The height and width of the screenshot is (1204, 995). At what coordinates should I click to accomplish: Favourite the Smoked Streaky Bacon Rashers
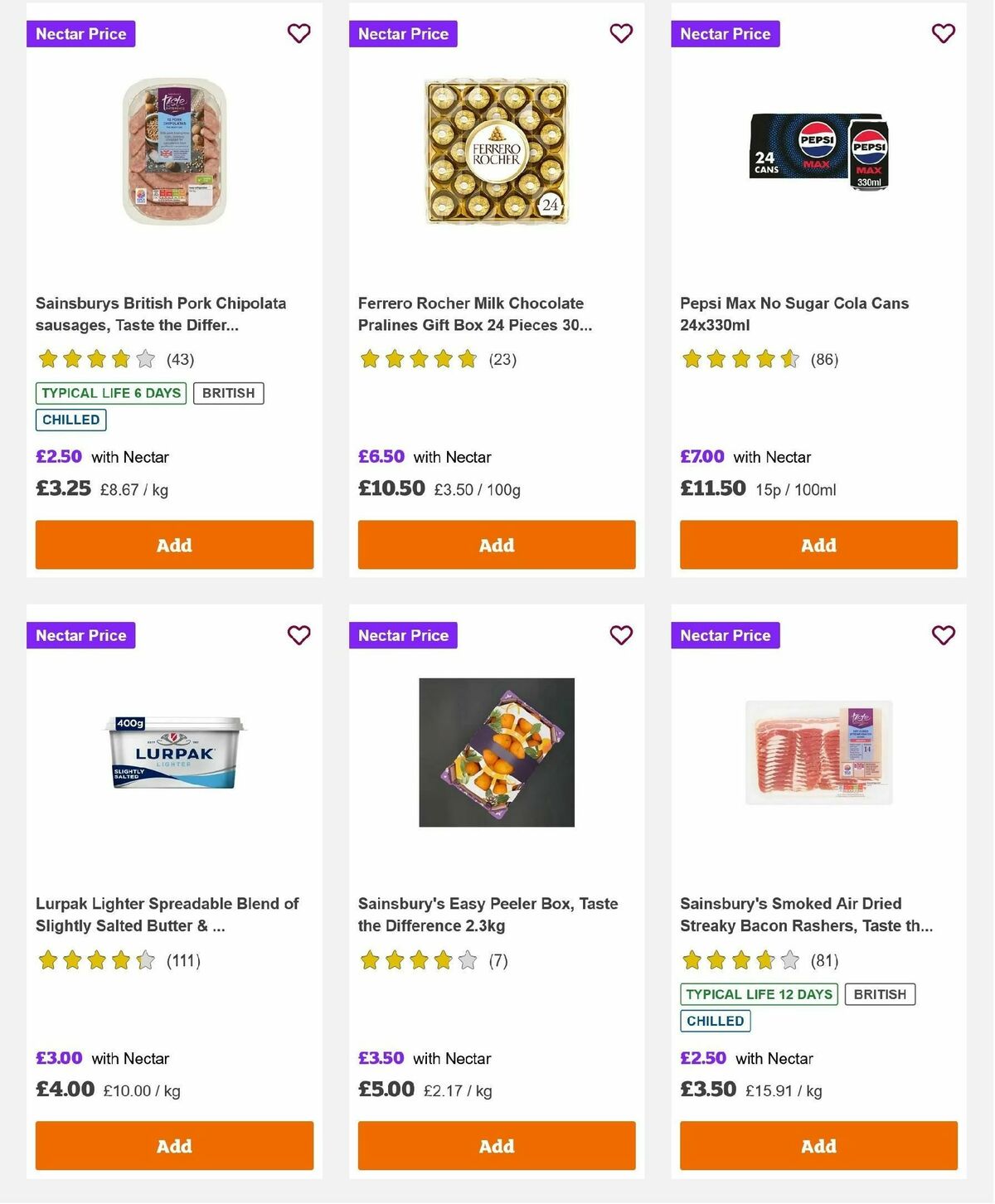(x=943, y=634)
